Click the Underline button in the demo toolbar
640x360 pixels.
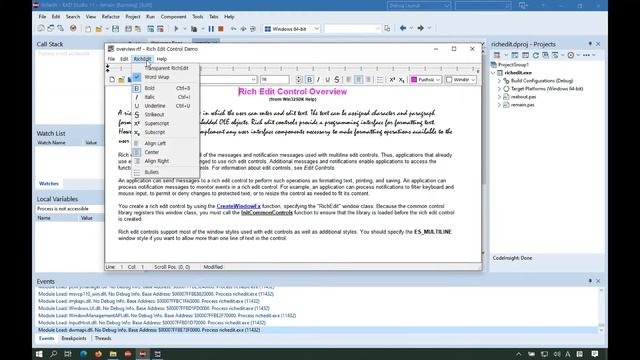click(327, 80)
